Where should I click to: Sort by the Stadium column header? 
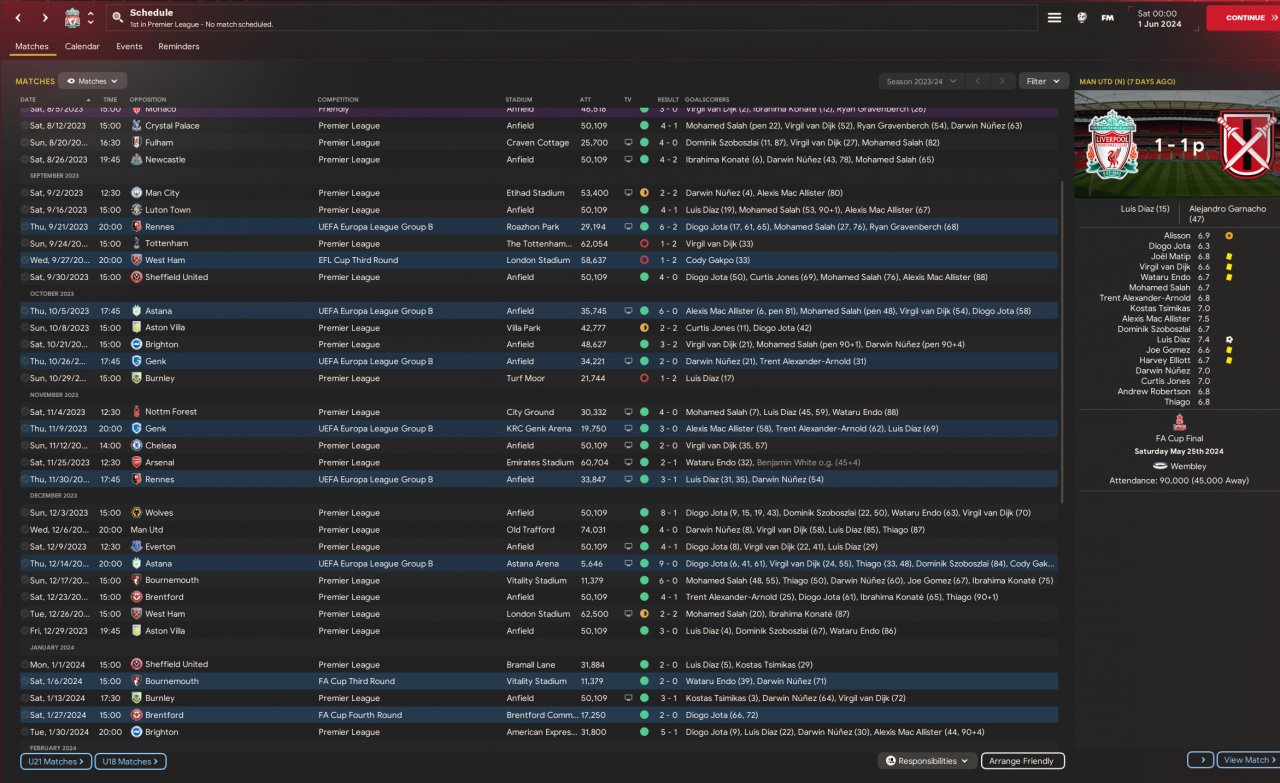[x=519, y=100]
